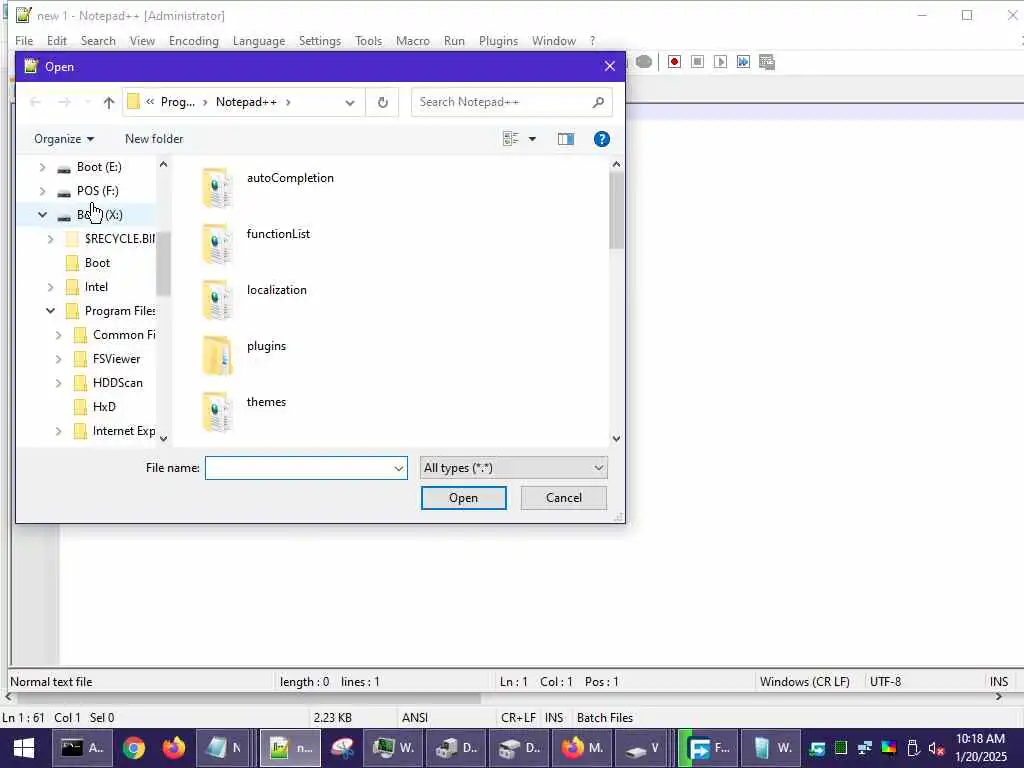Image resolution: width=1024 pixels, height=768 pixels.
Task: Open the File menu
Action: point(24,40)
